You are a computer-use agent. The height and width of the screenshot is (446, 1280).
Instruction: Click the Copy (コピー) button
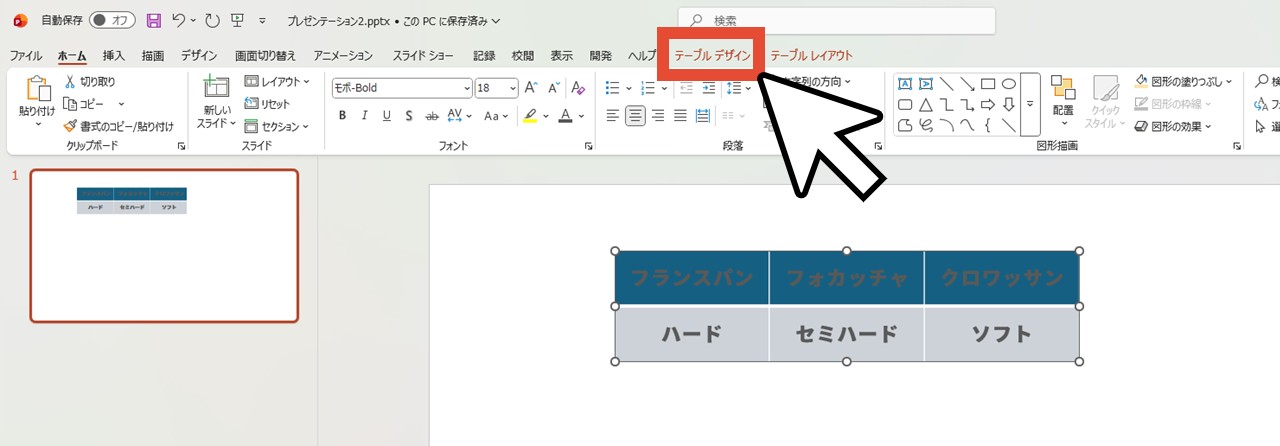pos(84,104)
